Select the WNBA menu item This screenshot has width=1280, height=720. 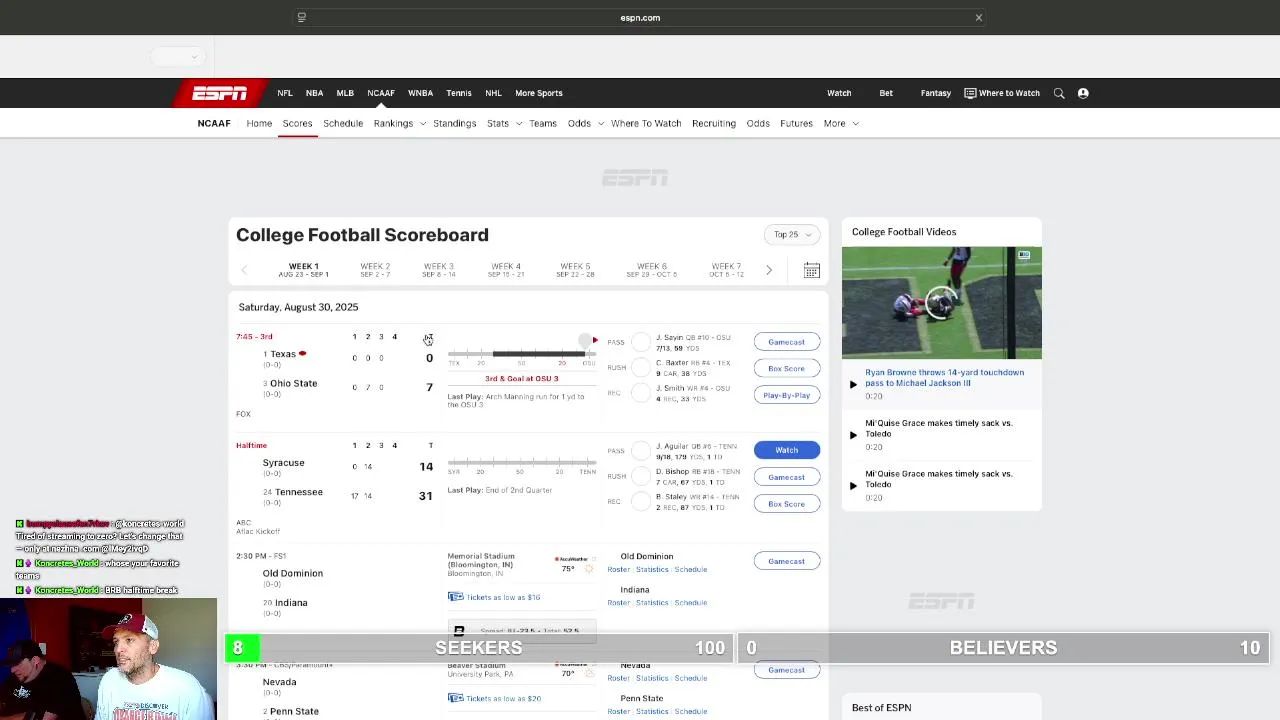[420, 93]
